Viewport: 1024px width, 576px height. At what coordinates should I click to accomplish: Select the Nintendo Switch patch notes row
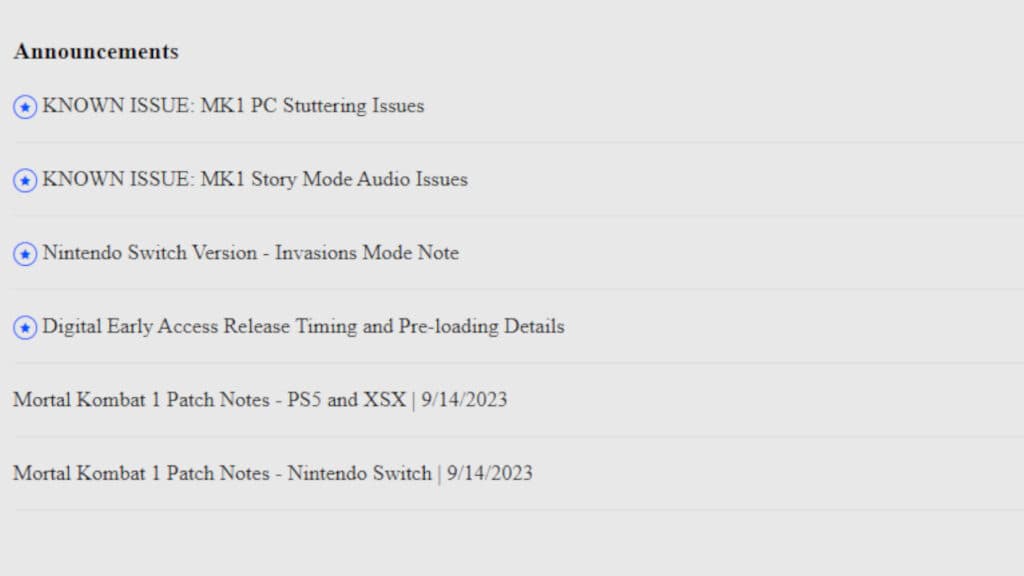[272, 473]
